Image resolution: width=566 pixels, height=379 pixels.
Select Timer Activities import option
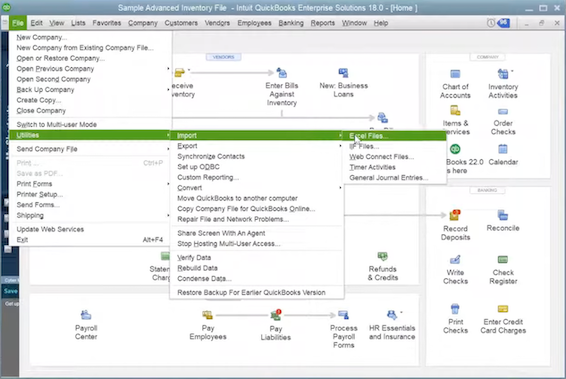click(x=395, y=167)
